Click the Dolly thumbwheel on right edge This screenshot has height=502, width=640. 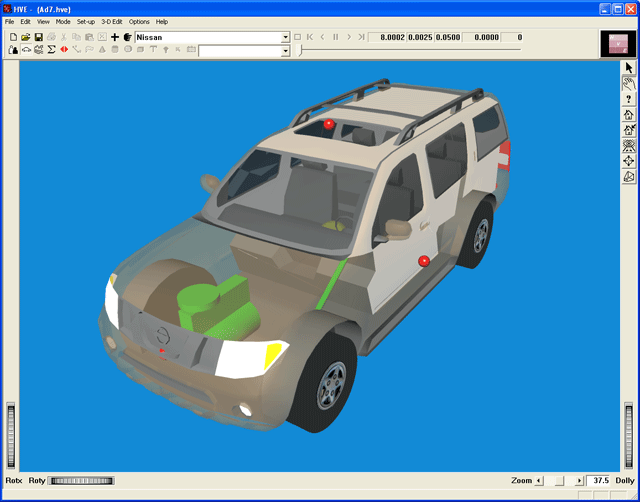click(629, 436)
